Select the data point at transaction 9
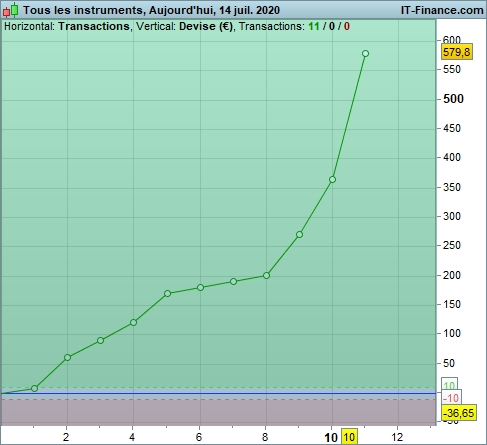The image size is (487, 445). coord(299,235)
